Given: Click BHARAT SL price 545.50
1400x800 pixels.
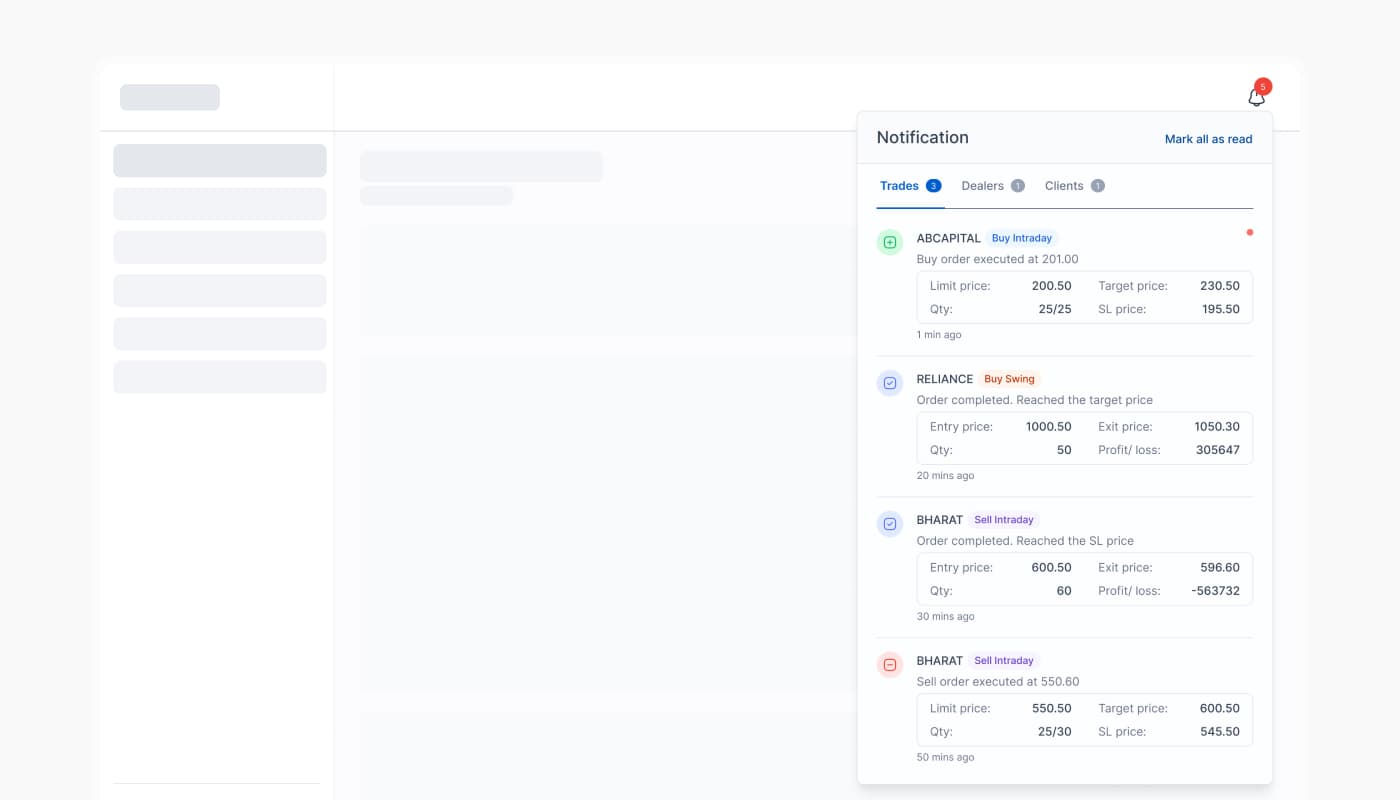Looking at the screenshot, I should [x=1220, y=732].
